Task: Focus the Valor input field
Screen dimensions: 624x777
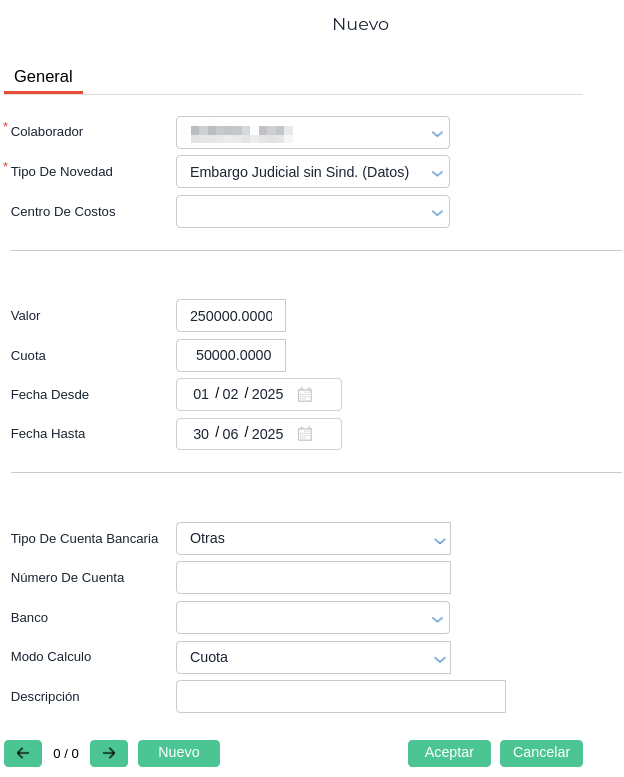Action: click(x=231, y=316)
